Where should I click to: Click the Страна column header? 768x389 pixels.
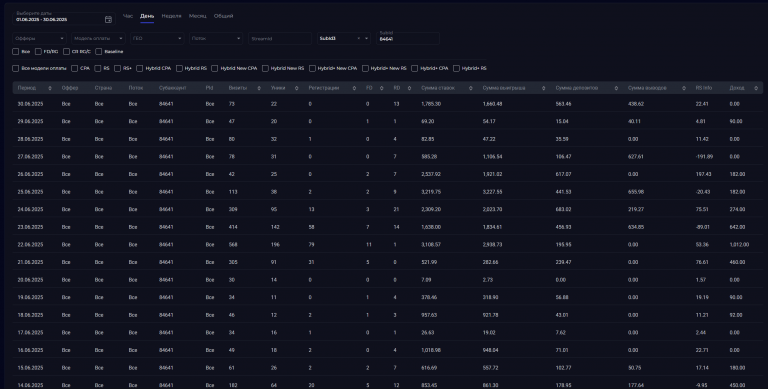click(x=103, y=88)
